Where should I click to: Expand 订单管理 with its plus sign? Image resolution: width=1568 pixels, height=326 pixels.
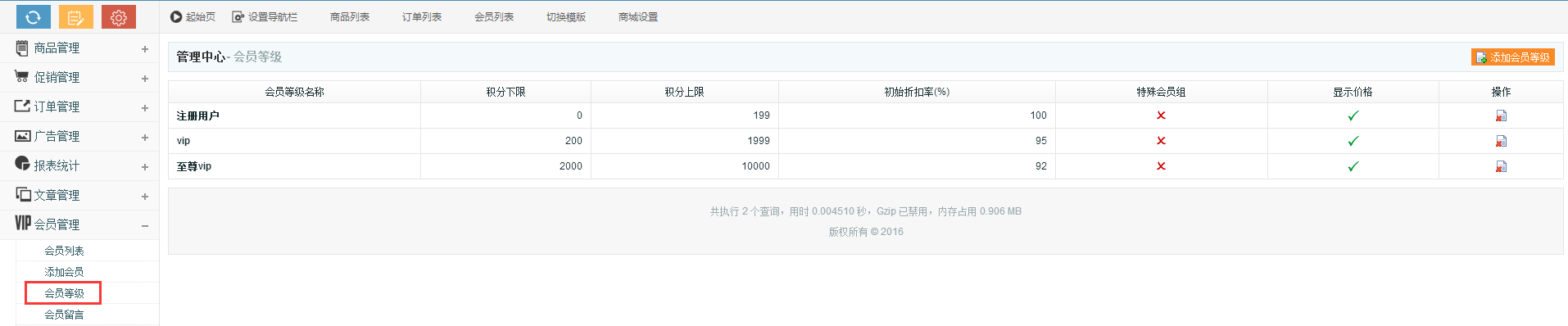[x=145, y=108]
